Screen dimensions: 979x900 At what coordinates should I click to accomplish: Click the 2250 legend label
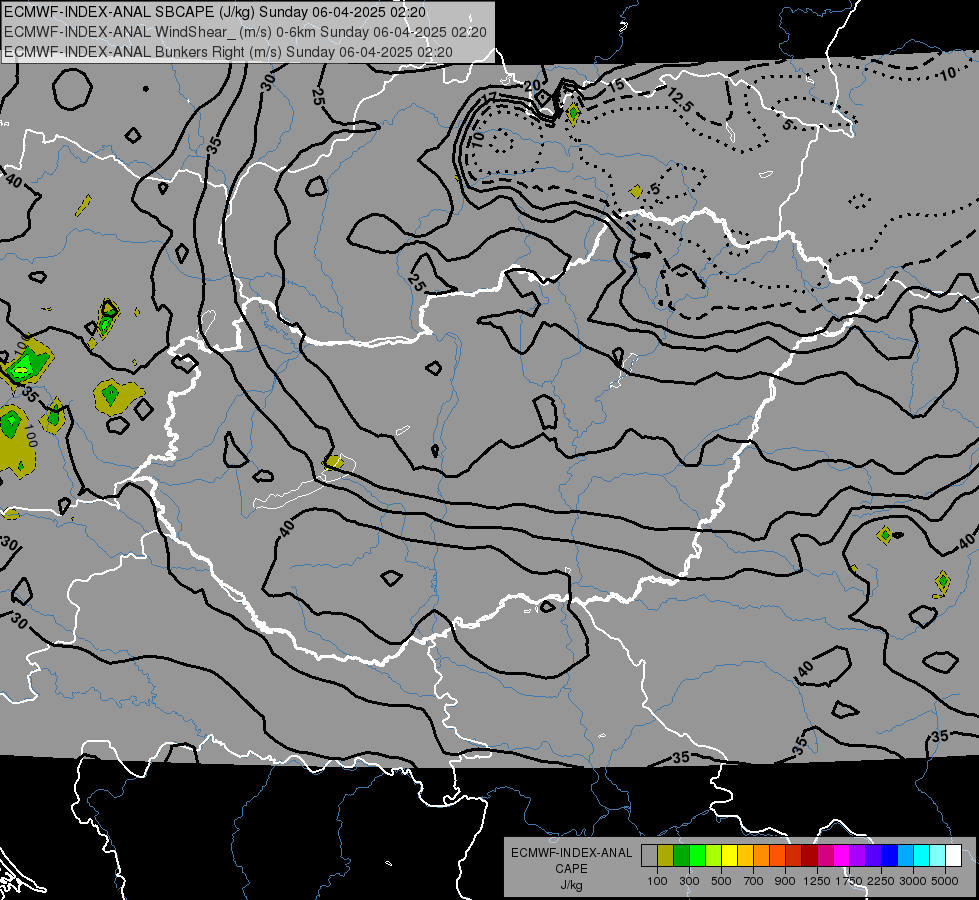pyautogui.click(x=881, y=881)
